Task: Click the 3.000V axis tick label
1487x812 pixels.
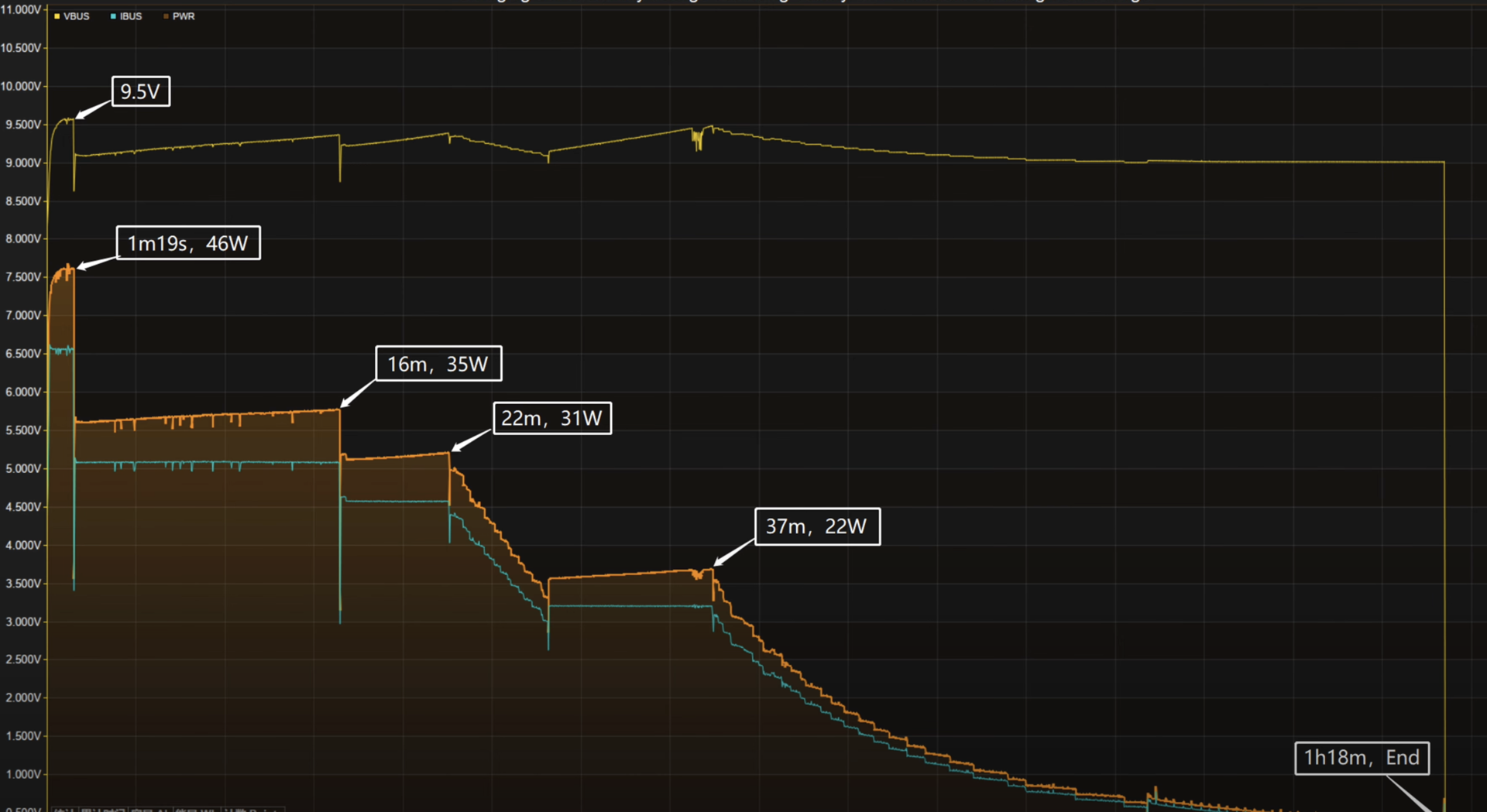Action: (x=22, y=622)
